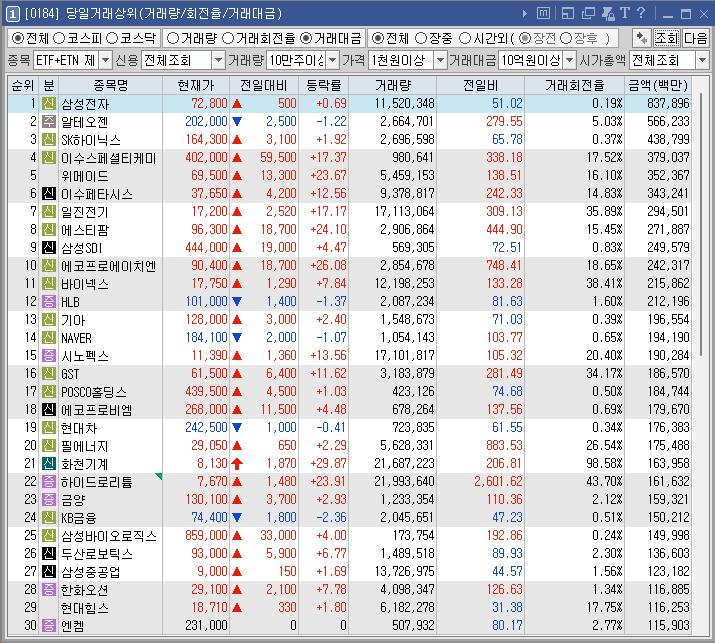
Task: Click the black 신 badge for 이수페타시스
Action: [49, 194]
